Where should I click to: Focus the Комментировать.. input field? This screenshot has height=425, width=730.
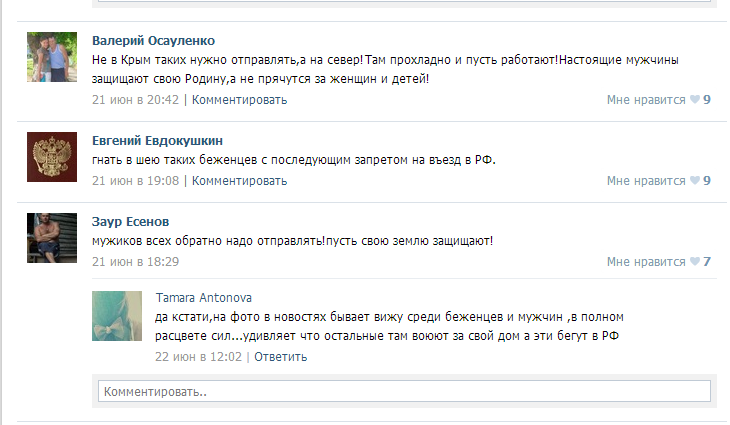point(404,391)
